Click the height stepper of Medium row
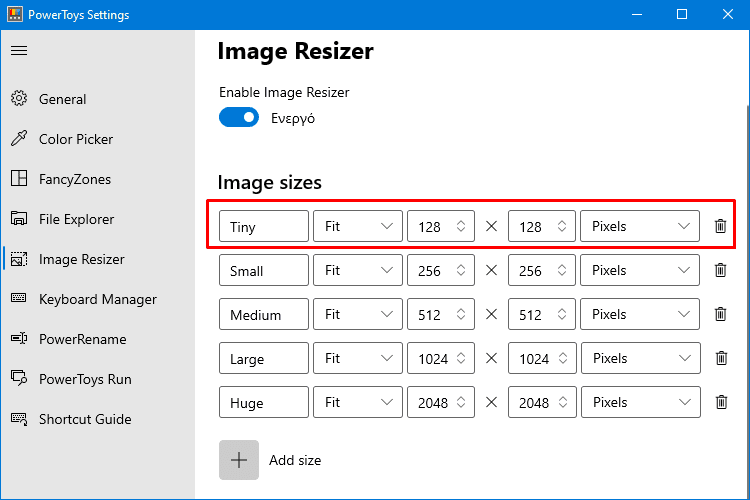Viewport: 750px width, 500px height. [562, 314]
